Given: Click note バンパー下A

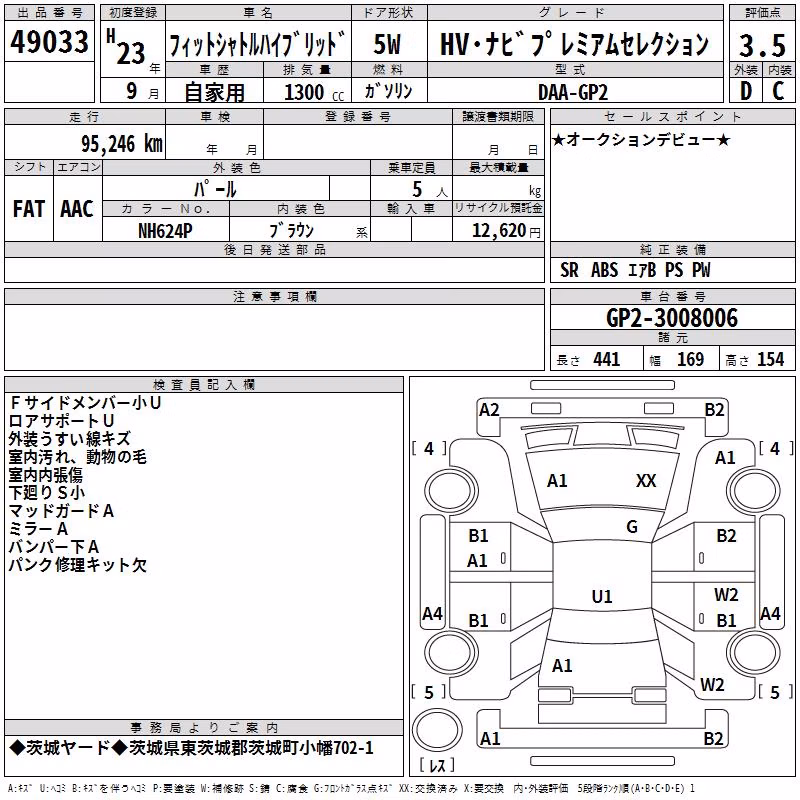Looking at the screenshot, I should click(54, 547).
